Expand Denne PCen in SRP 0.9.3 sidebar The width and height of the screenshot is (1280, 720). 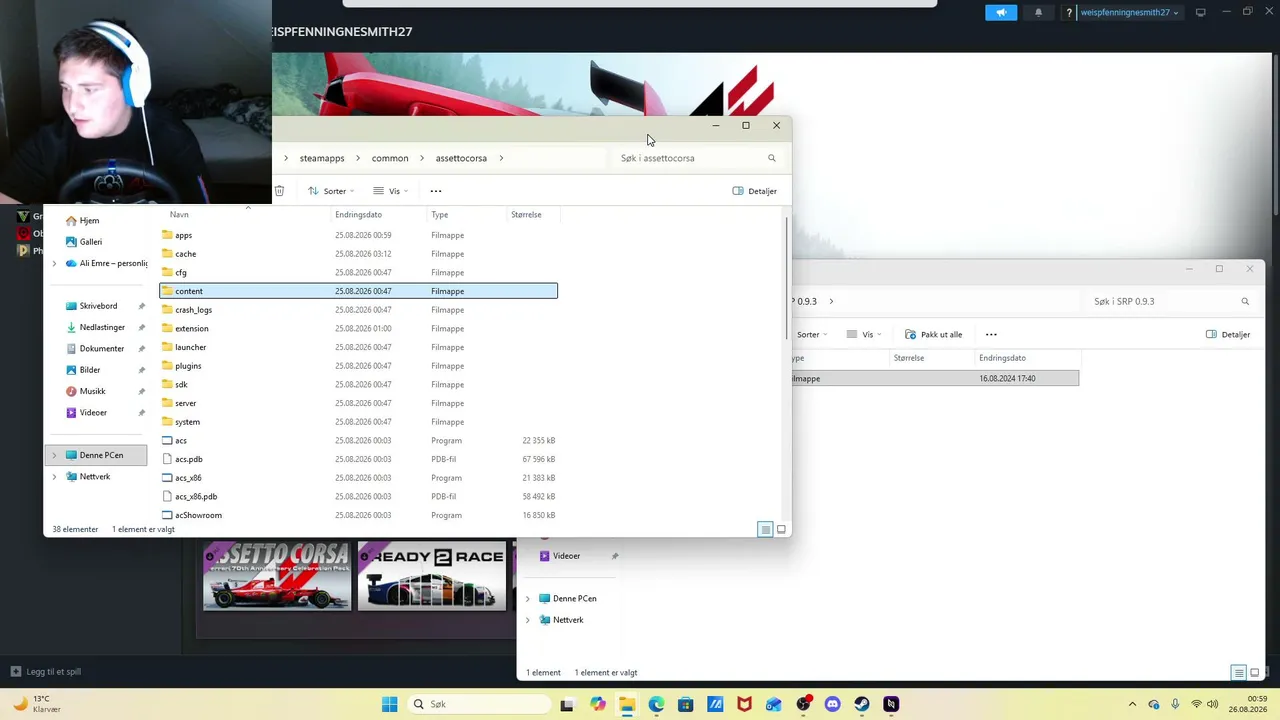coord(527,598)
